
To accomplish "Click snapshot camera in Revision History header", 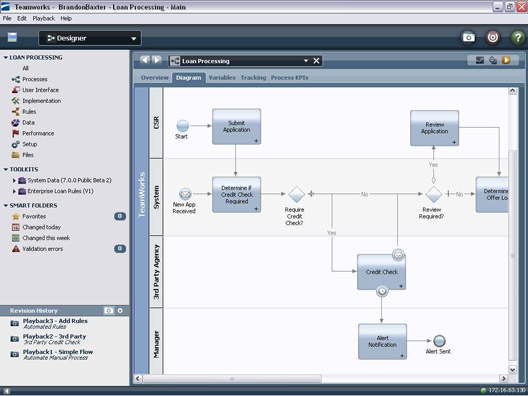I will click(108, 310).
